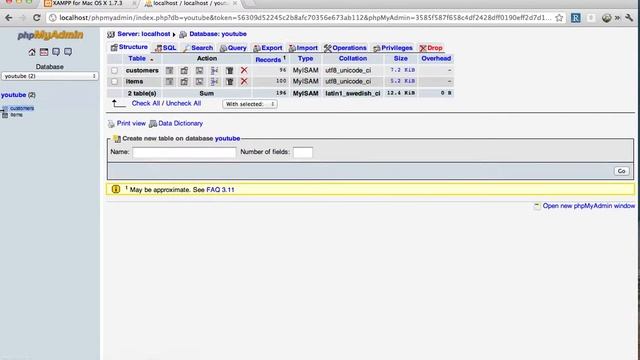
Task: Open the Operations tab
Action: [x=345, y=48]
